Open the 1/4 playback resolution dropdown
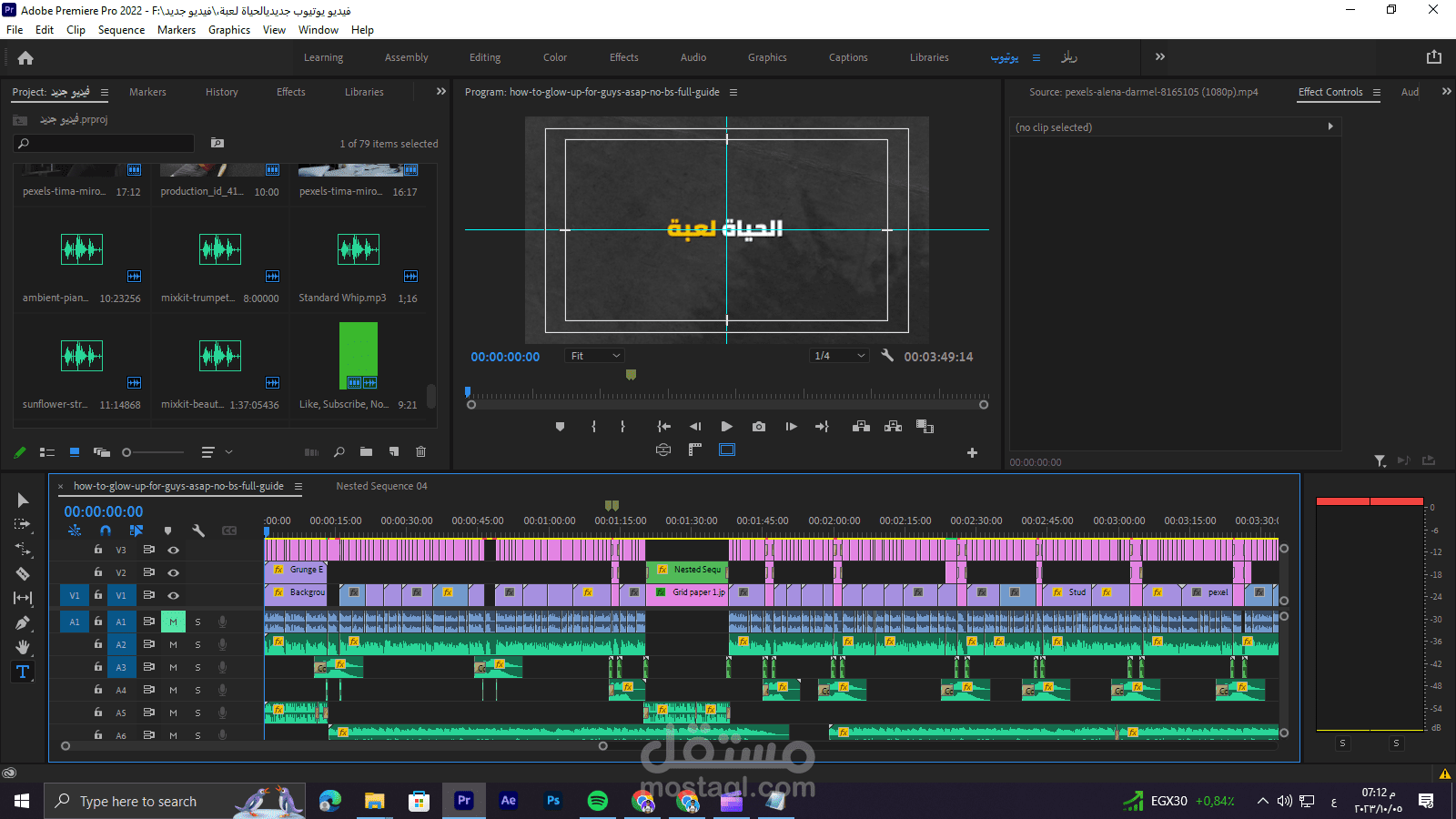The height and width of the screenshot is (819, 1456). pyautogui.click(x=839, y=356)
